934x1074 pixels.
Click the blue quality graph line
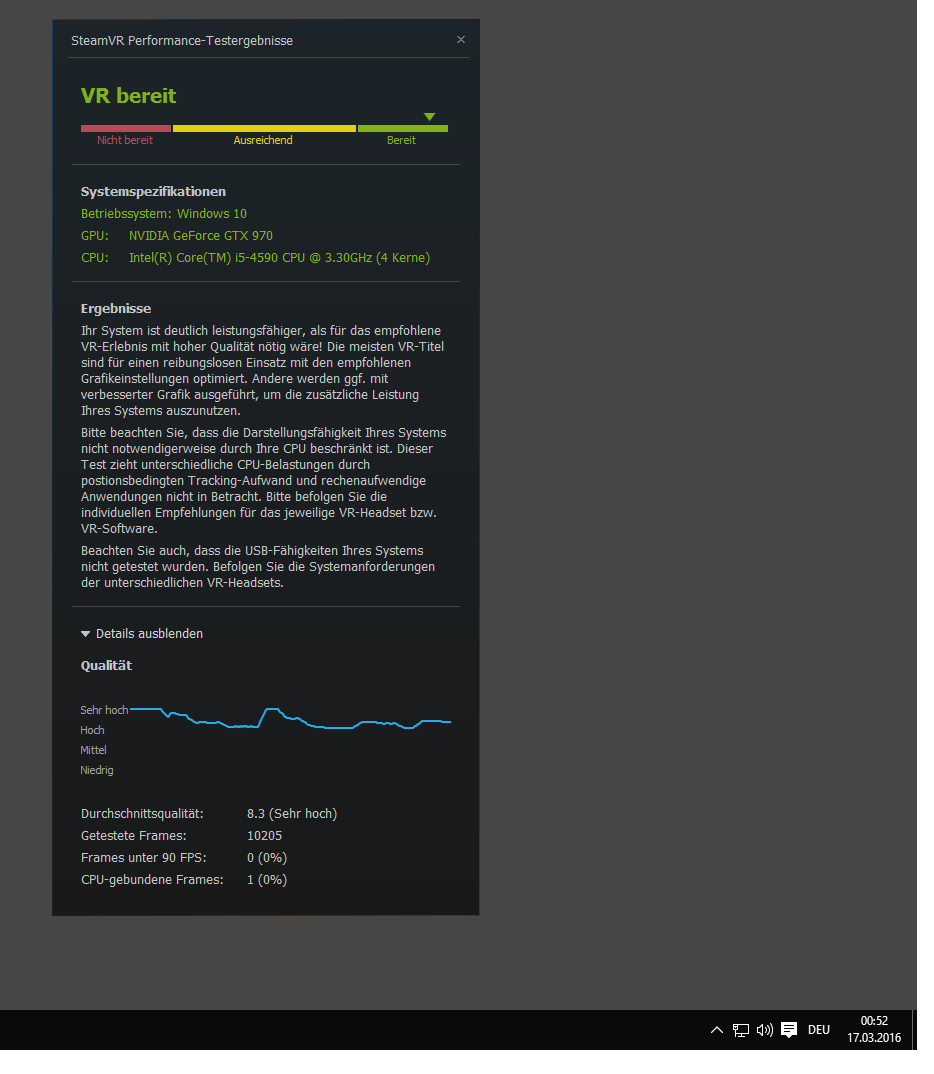tap(291, 719)
